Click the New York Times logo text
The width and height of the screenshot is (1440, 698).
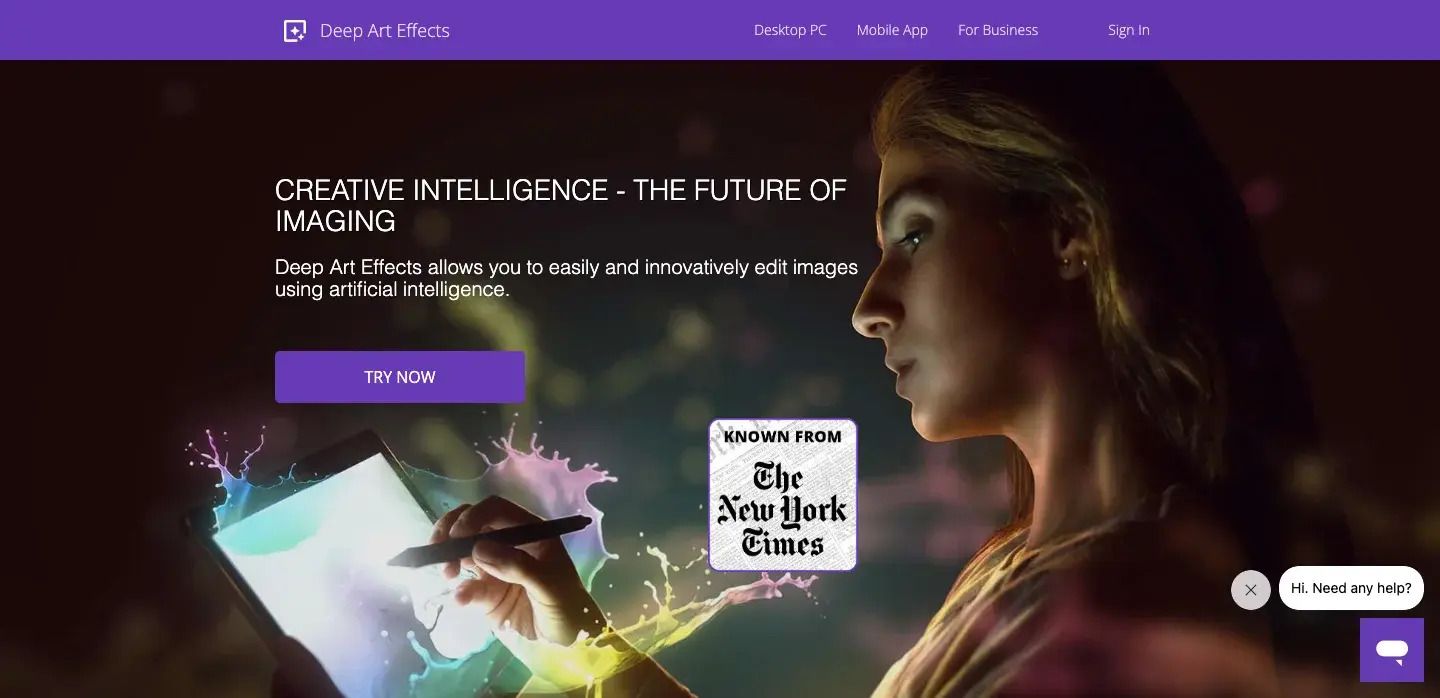point(783,509)
